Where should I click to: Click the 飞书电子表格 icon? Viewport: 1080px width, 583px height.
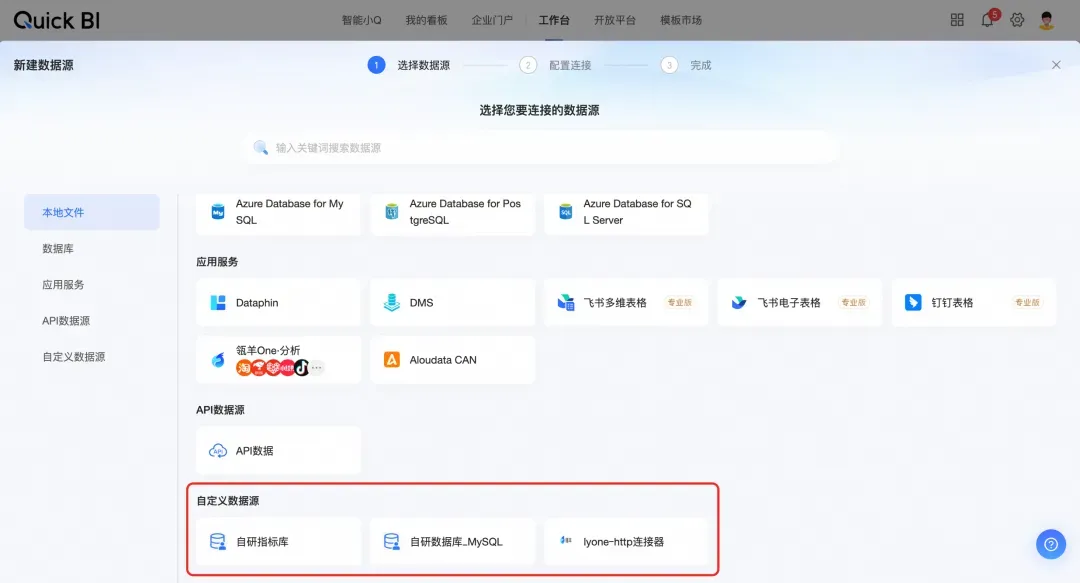click(x=739, y=303)
